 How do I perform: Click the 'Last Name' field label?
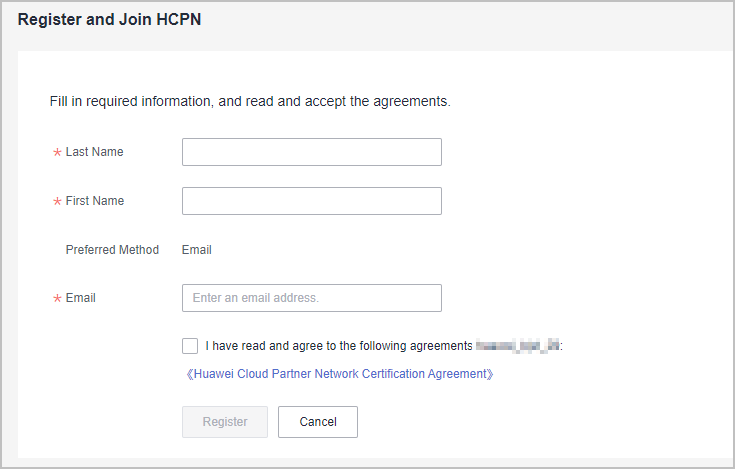[x=94, y=152]
